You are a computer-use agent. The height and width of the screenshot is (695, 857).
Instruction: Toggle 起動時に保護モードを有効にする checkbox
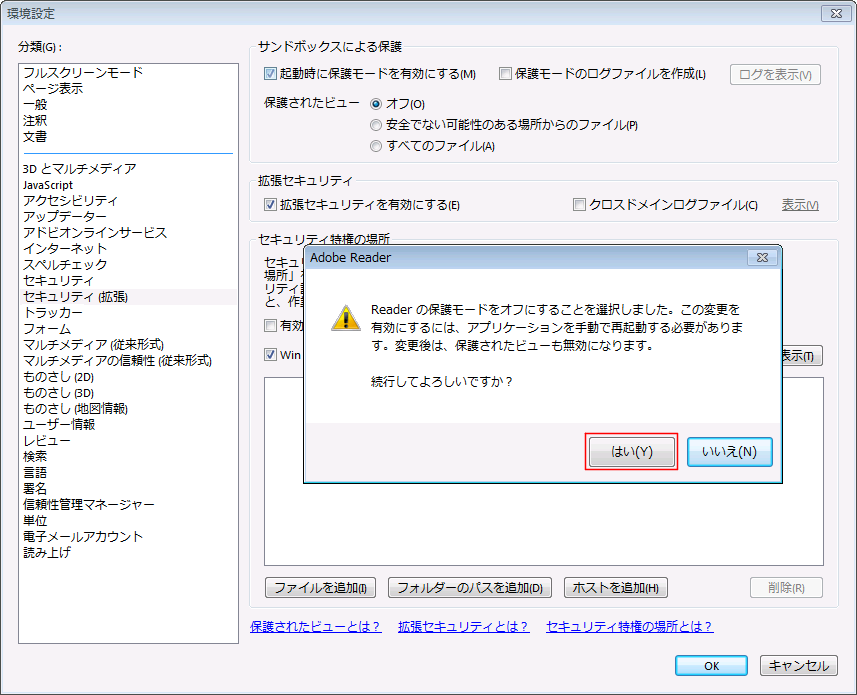(270, 74)
